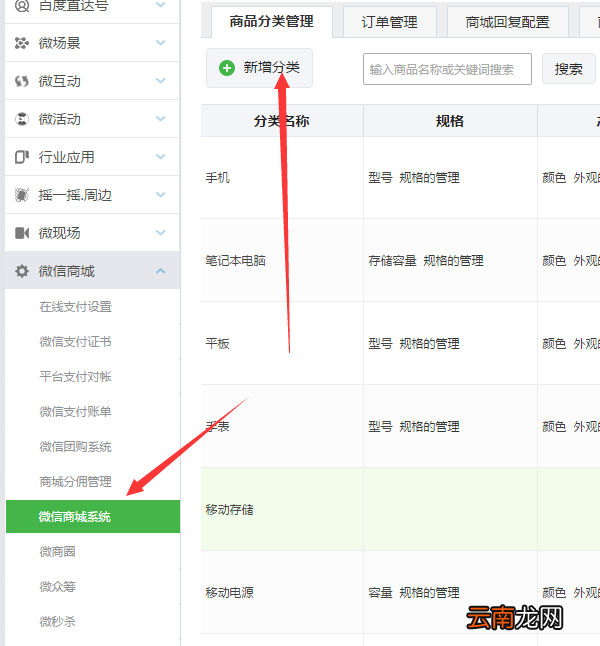The height and width of the screenshot is (646, 600).
Task: Click the 微现场 video camera icon
Action: point(22,233)
